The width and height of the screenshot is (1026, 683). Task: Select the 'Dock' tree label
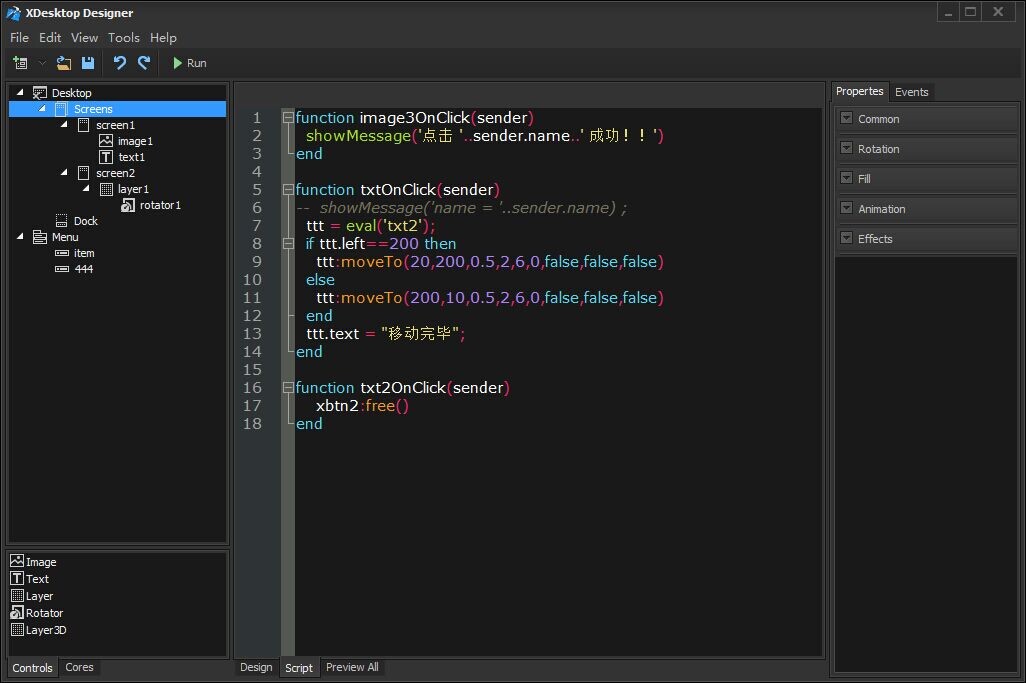coord(86,221)
